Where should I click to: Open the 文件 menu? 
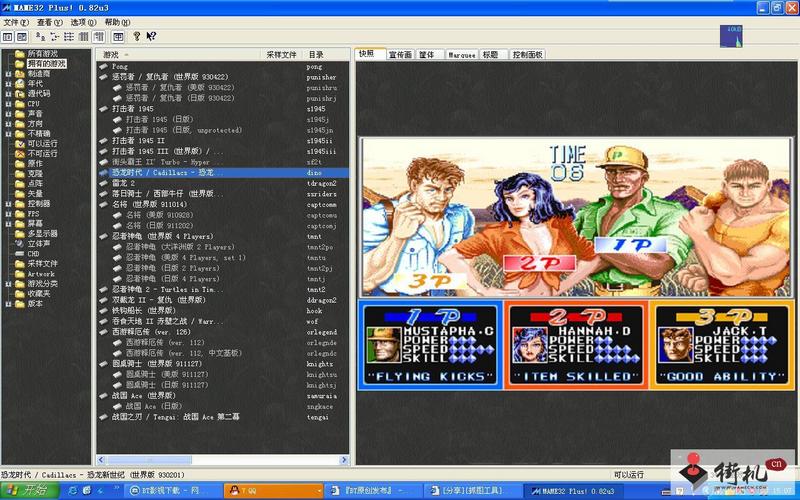(x=12, y=22)
